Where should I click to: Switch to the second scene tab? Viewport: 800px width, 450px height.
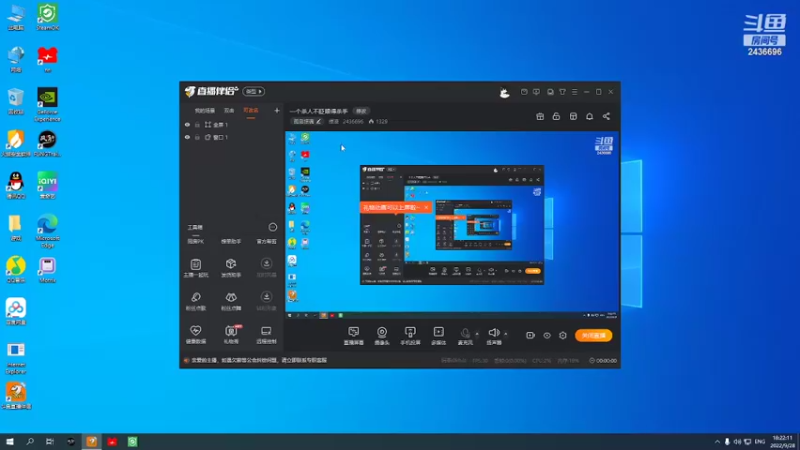click(x=229, y=111)
